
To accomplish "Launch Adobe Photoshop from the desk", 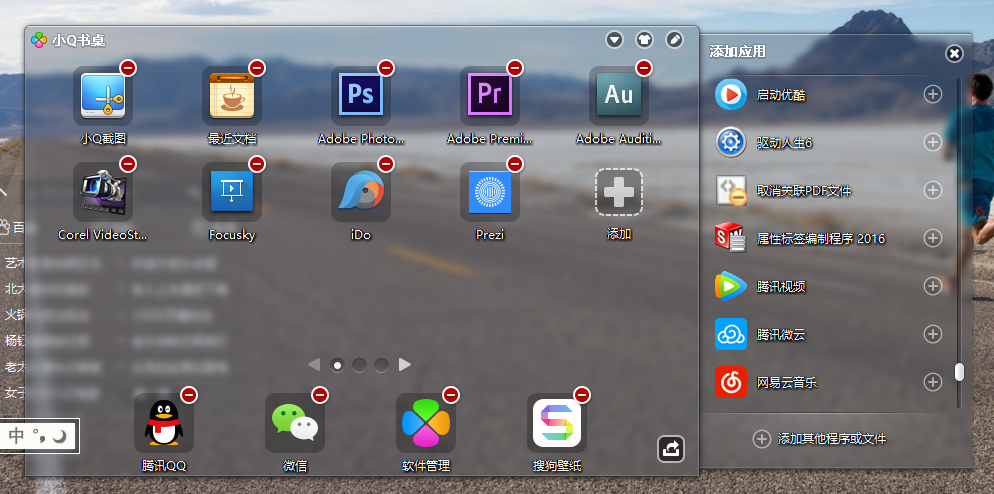I will (361, 96).
